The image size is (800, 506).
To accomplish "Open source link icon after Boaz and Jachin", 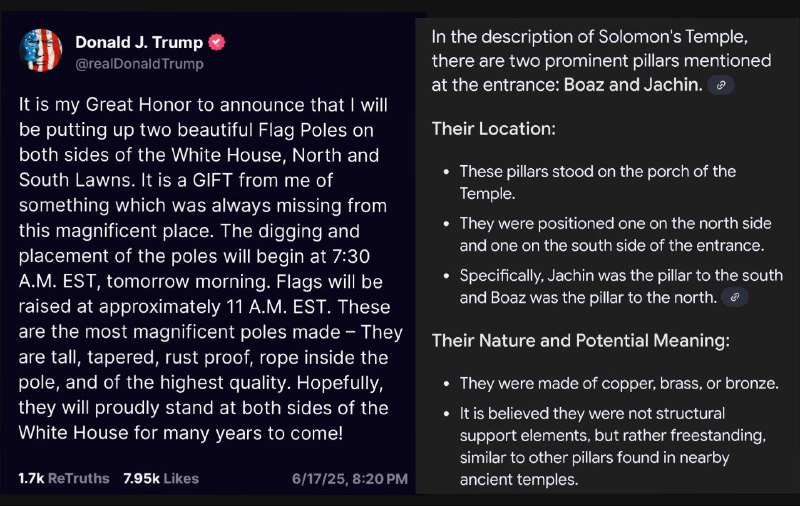I will [x=721, y=85].
